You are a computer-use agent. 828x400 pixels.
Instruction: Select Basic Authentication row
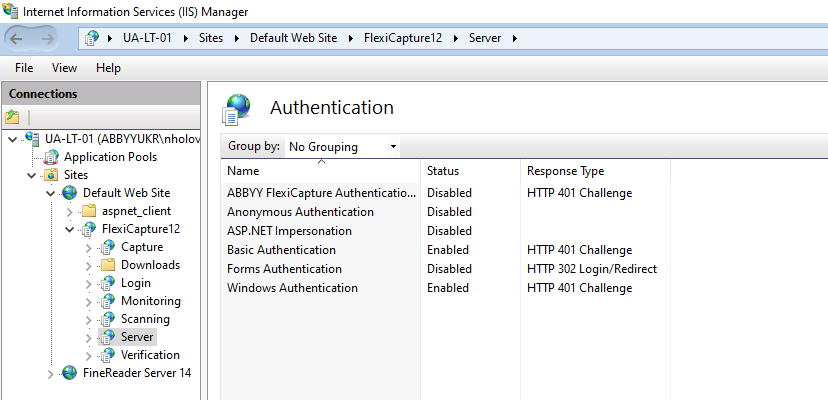tap(446, 250)
